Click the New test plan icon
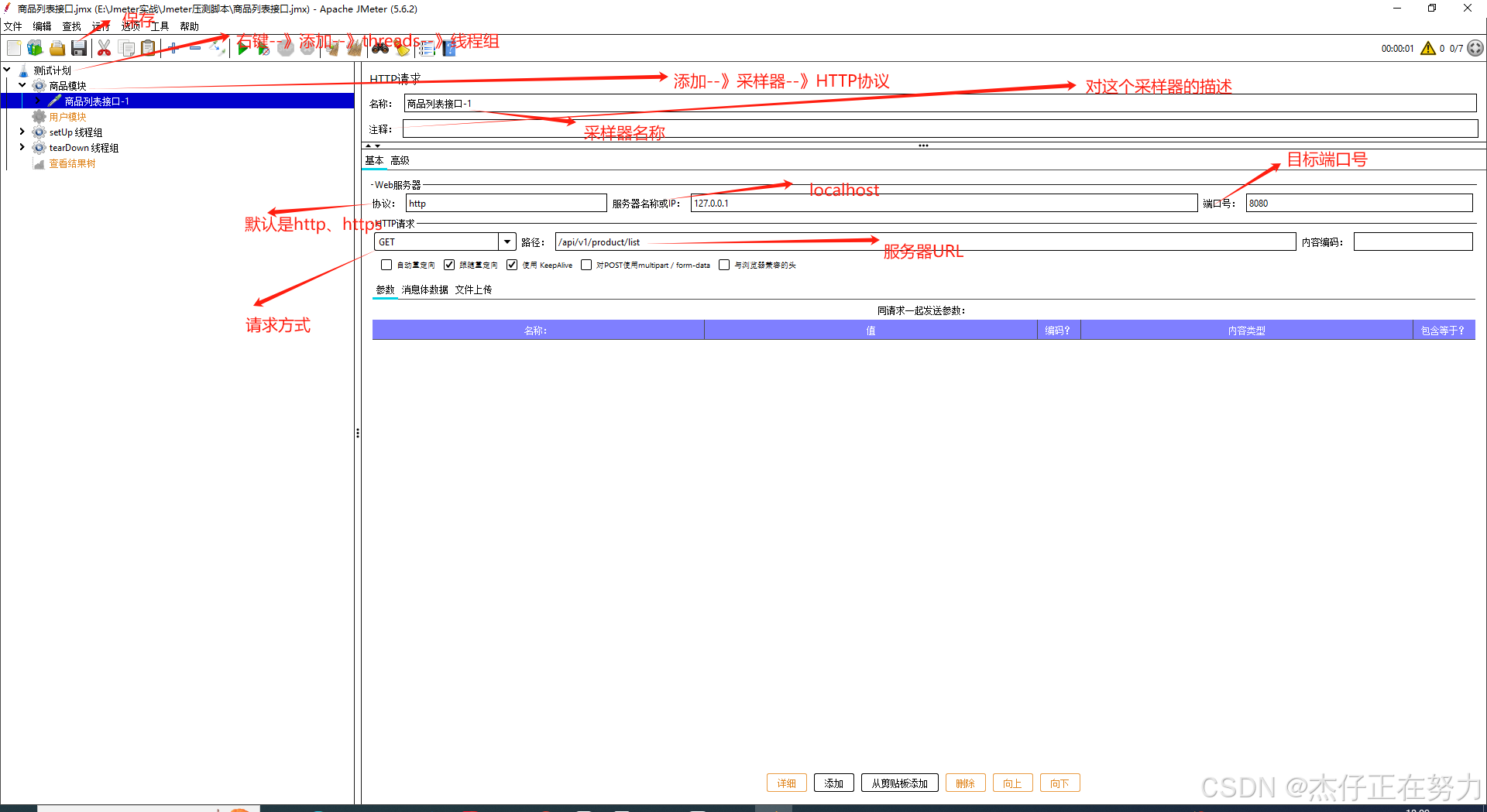This screenshot has width=1487, height=812. click(14, 49)
